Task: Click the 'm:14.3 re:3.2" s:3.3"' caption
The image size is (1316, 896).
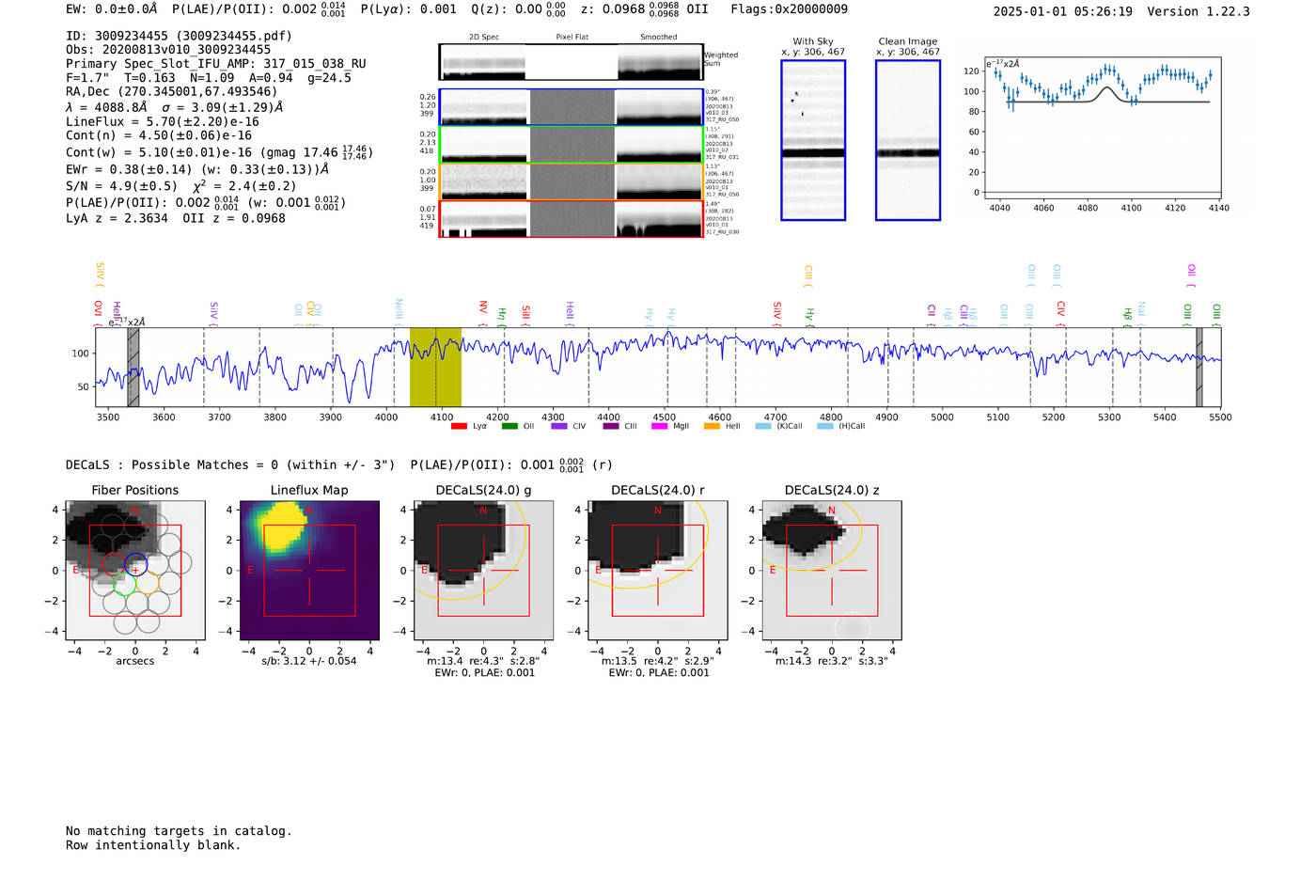Action: click(x=832, y=661)
